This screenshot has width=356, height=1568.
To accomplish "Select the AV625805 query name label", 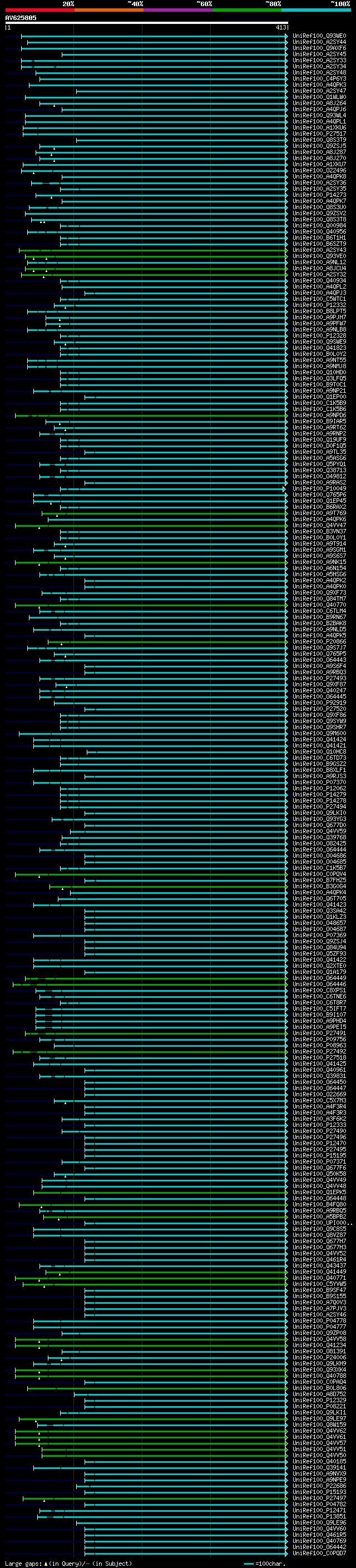I will coord(21,18).
